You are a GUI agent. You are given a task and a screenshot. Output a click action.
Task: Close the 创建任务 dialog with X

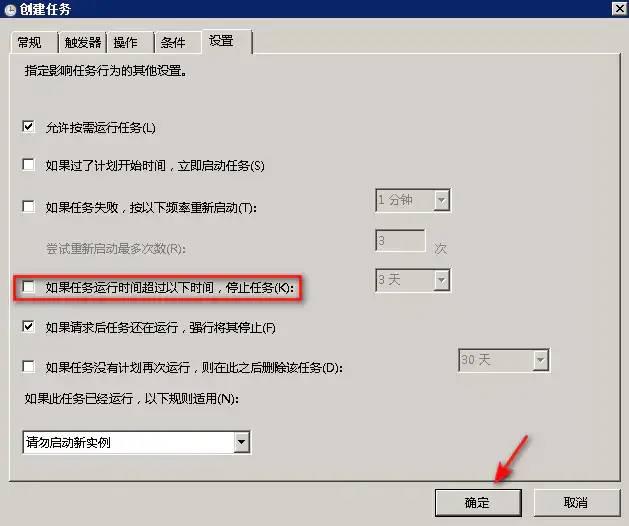[619, 8]
